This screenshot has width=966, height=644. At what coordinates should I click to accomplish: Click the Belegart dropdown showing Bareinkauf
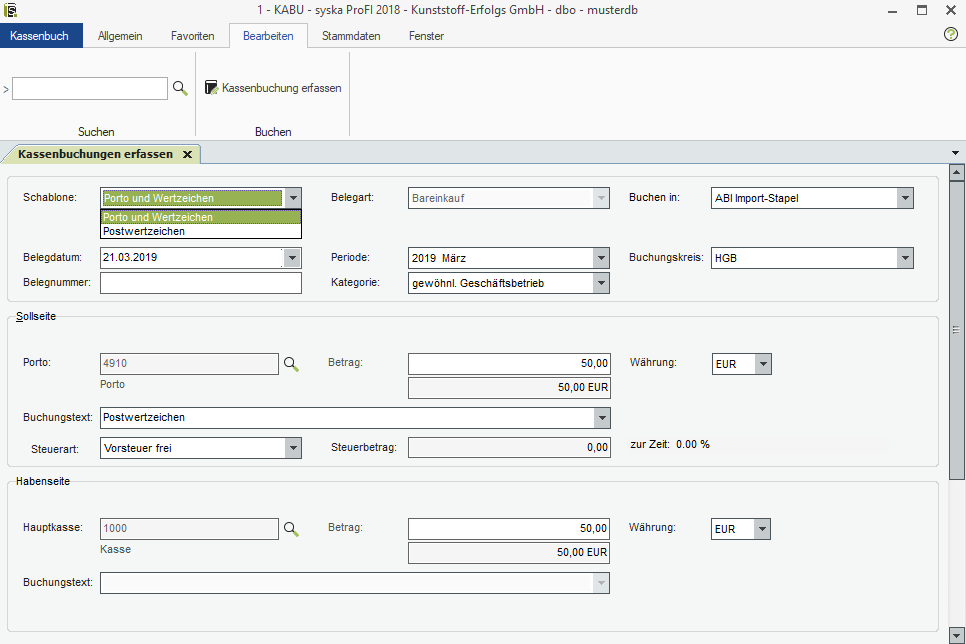click(x=509, y=198)
